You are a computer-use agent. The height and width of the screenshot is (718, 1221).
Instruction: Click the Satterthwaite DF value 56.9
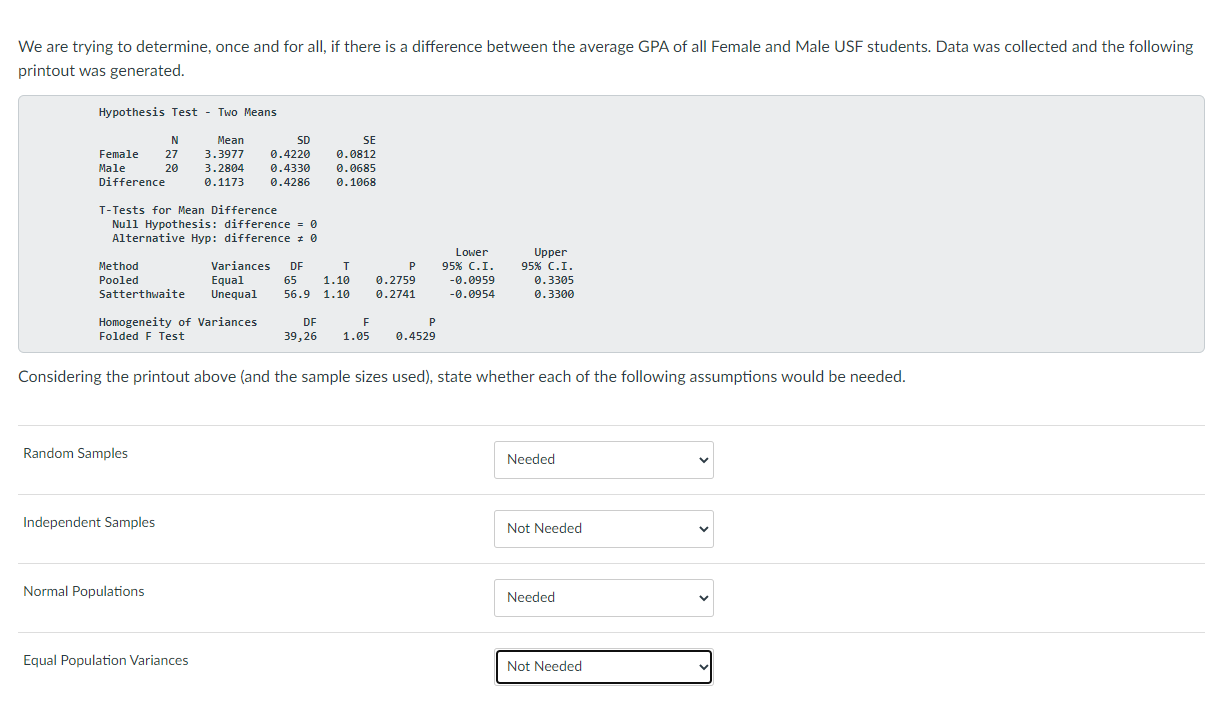pyautogui.click(x=296, y=295)
